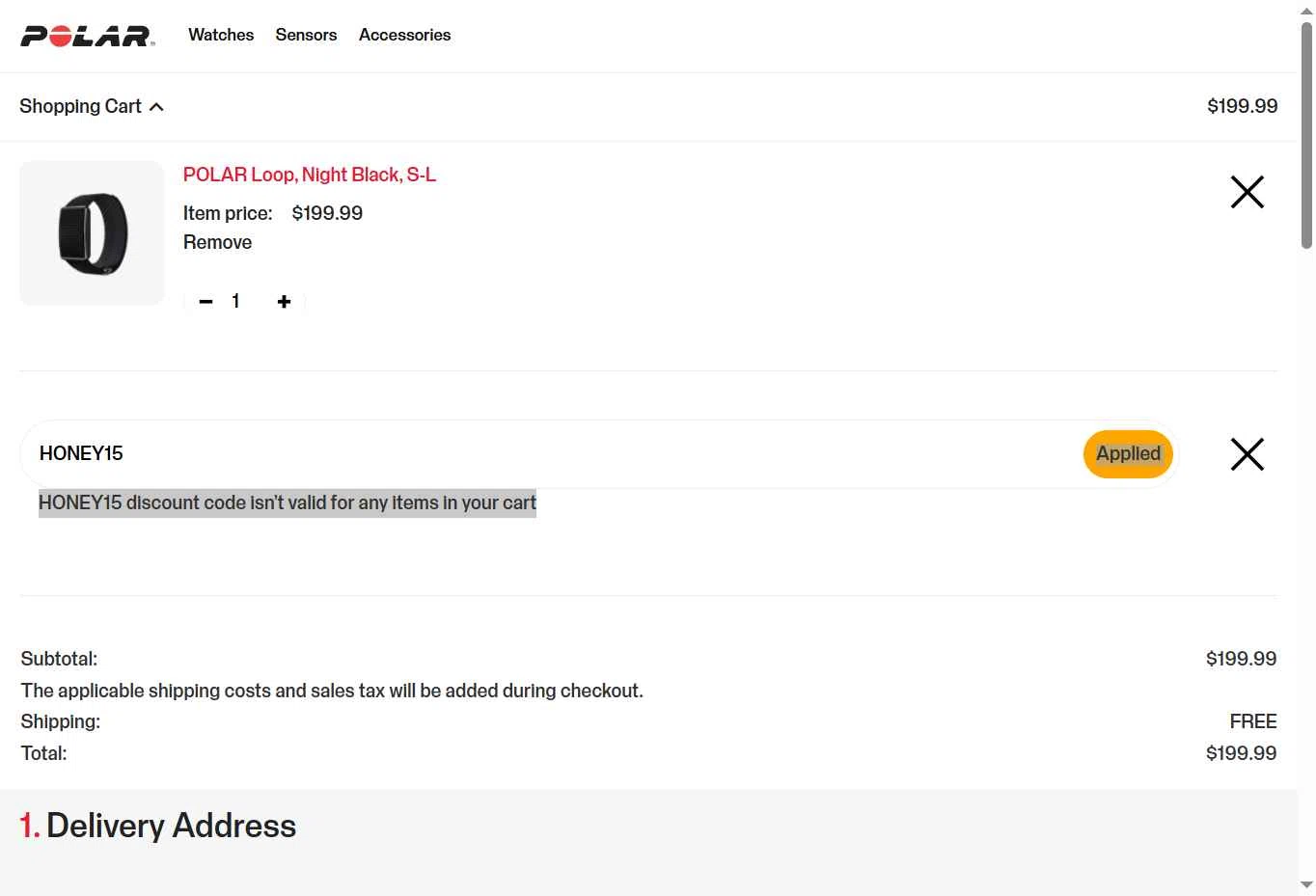1316x896 pixels.
Task: Remove POLAR Loop item with X icon
Action: pyautogui.click(x=1247, y=192)
